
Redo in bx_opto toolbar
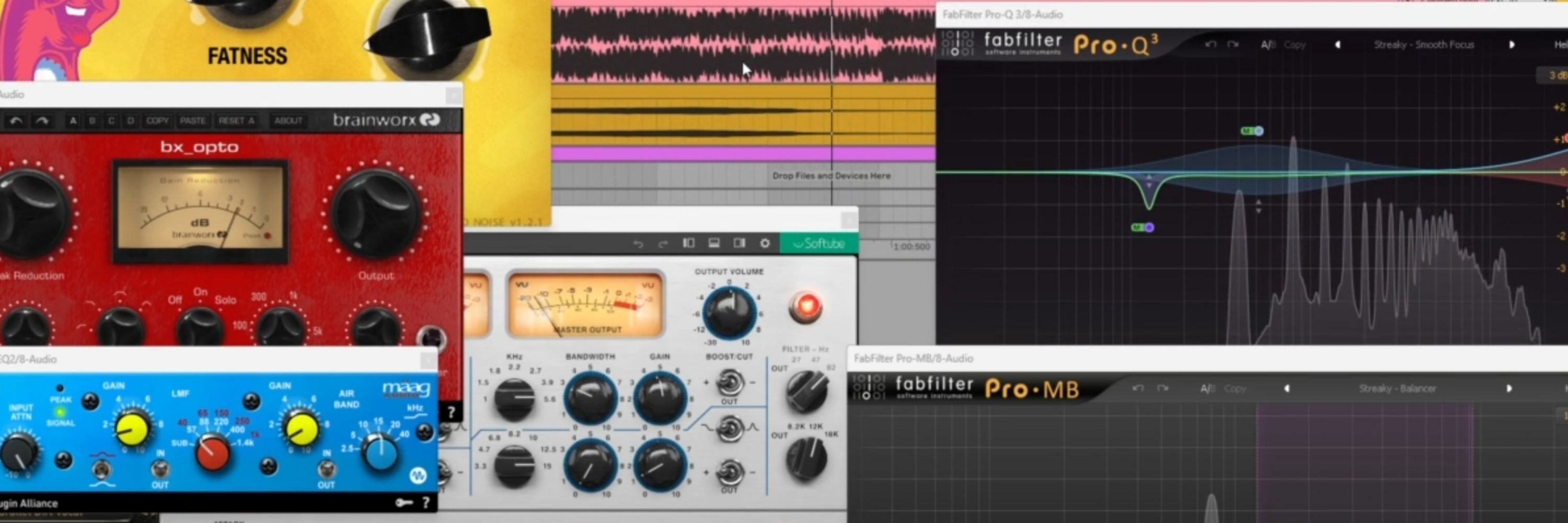tap(42, 121)
